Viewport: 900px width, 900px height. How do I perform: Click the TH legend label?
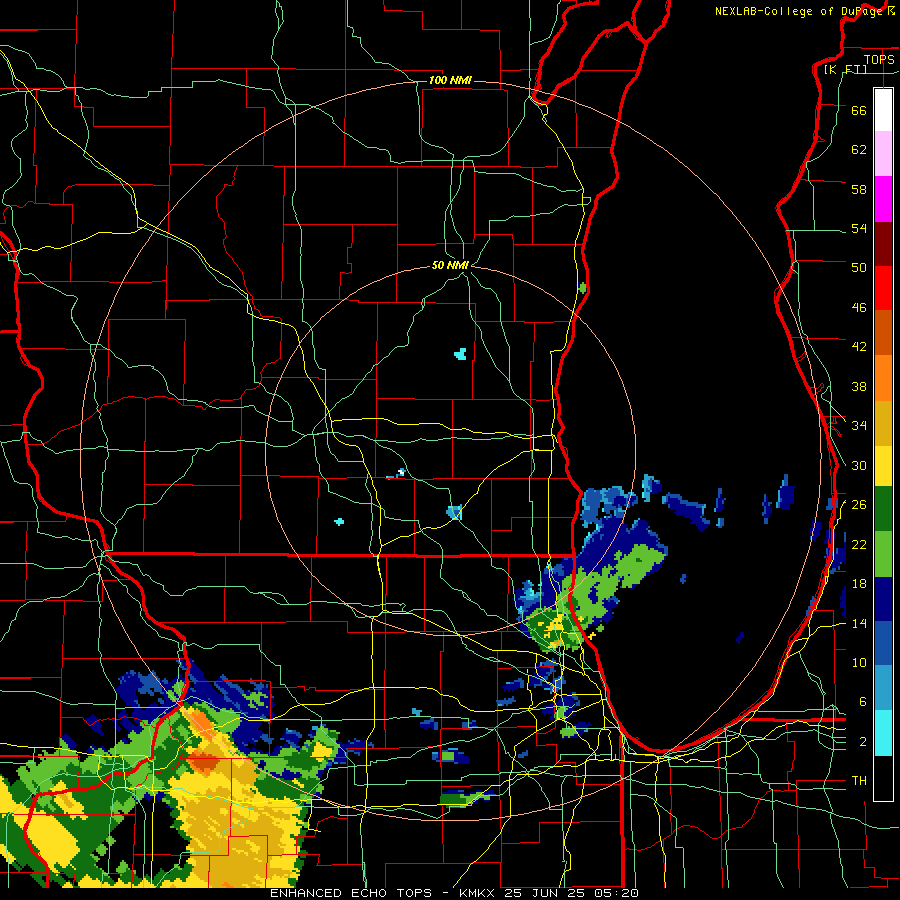[x=859, y=781]
